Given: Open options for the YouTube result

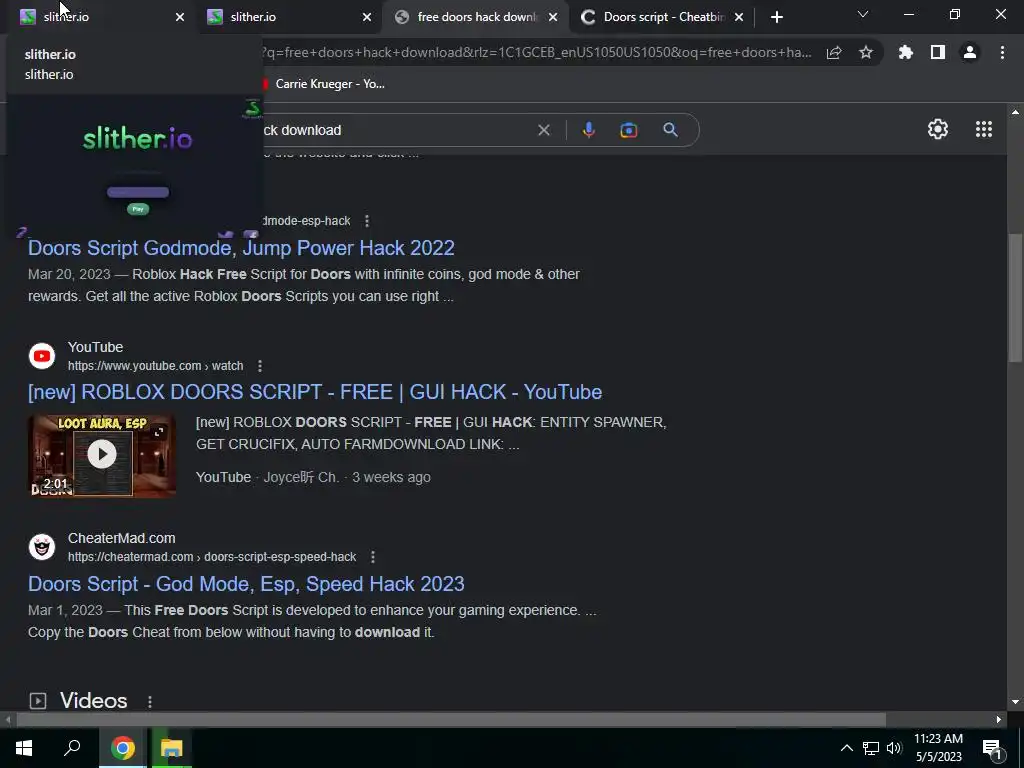Looking at the screenshot, I should point(260,366).
